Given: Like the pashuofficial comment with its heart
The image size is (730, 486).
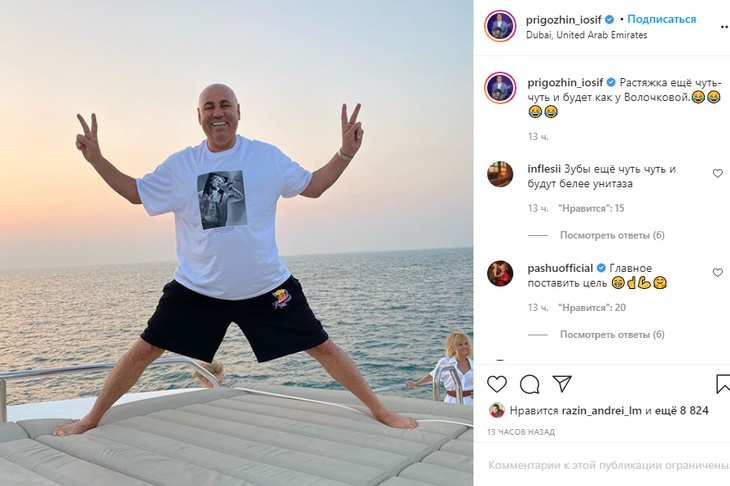Looking at the screenshot, I should (717, 272).
